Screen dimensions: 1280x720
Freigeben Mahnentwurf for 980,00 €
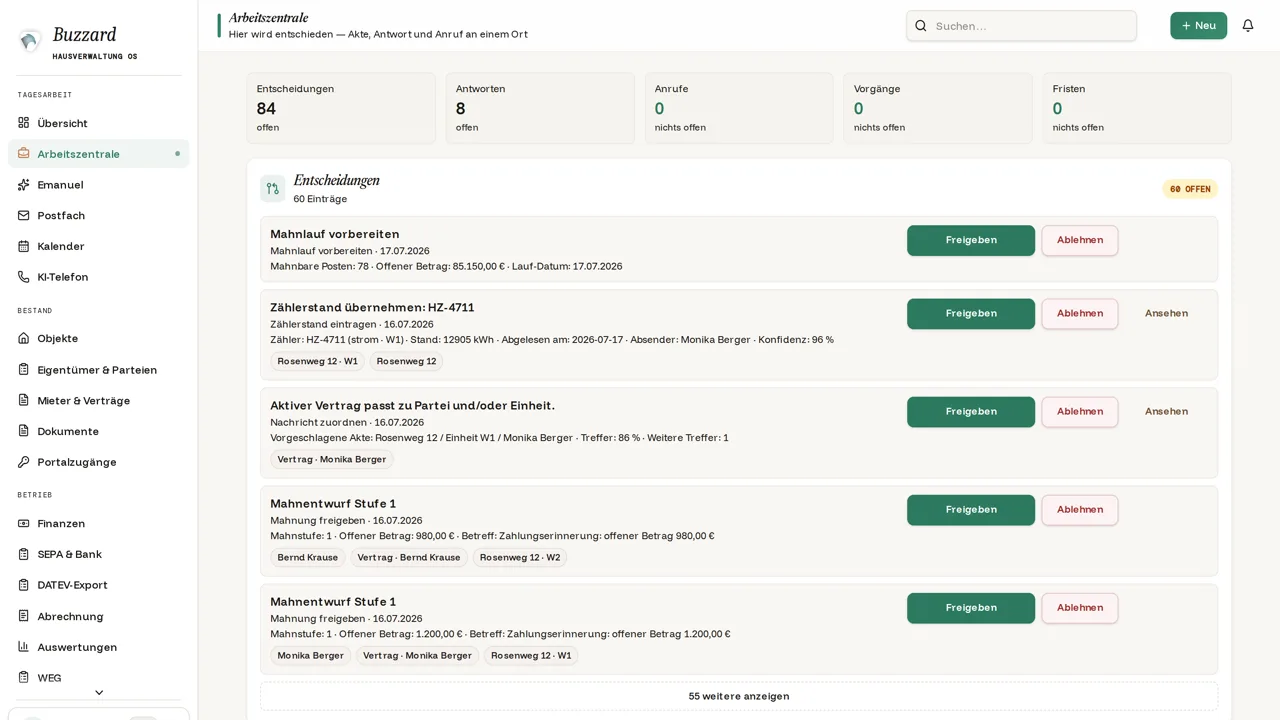coord(971,510)
